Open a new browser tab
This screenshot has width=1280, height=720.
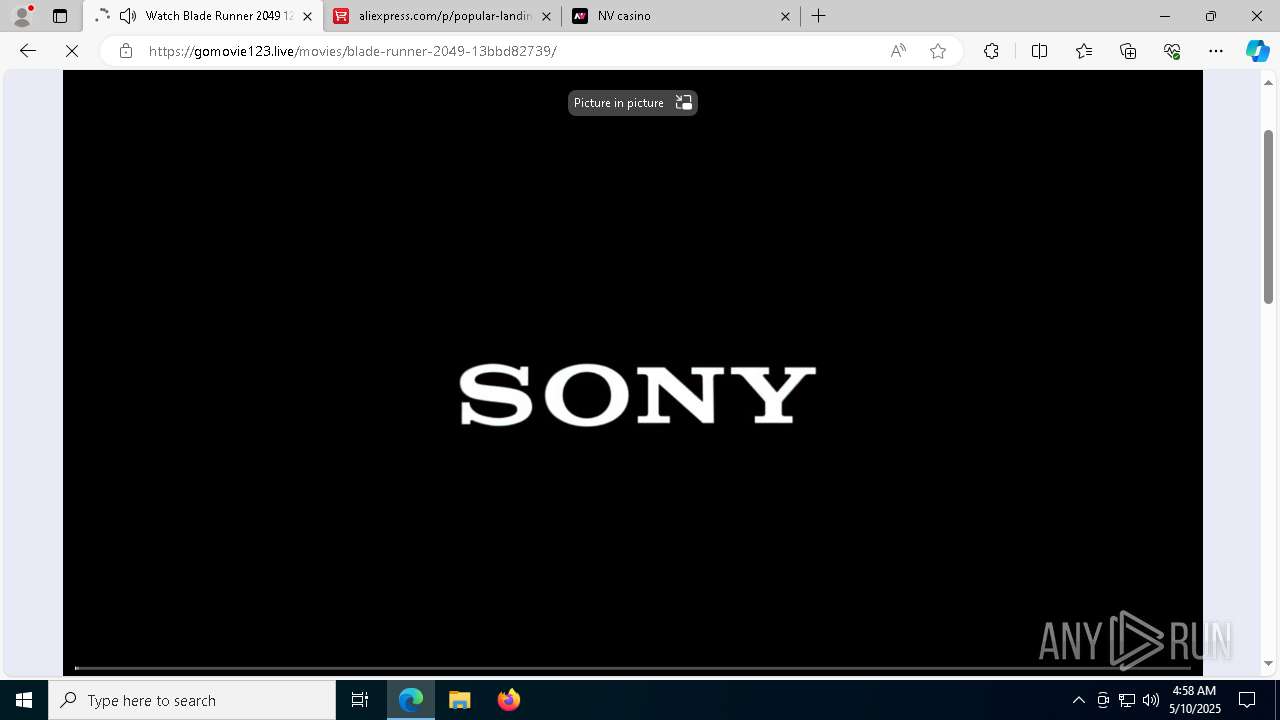819,16
